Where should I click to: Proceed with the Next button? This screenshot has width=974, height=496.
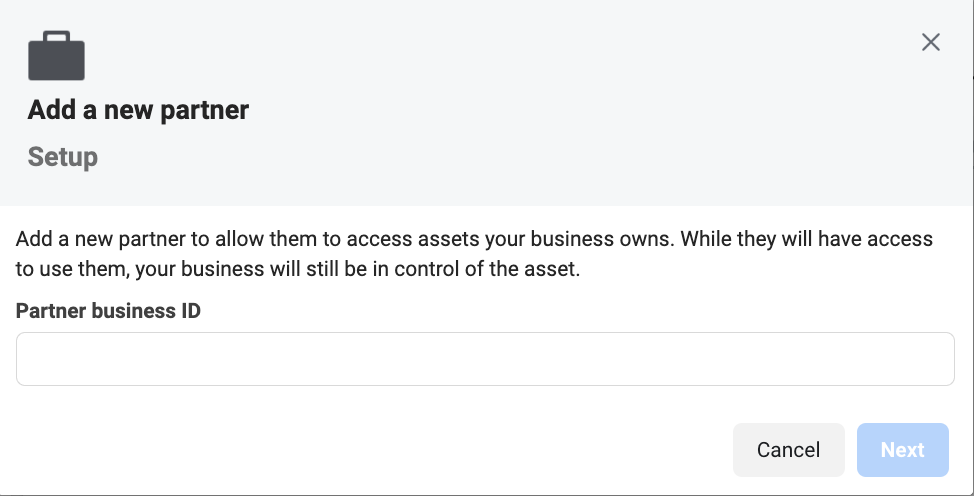(903, 450)
